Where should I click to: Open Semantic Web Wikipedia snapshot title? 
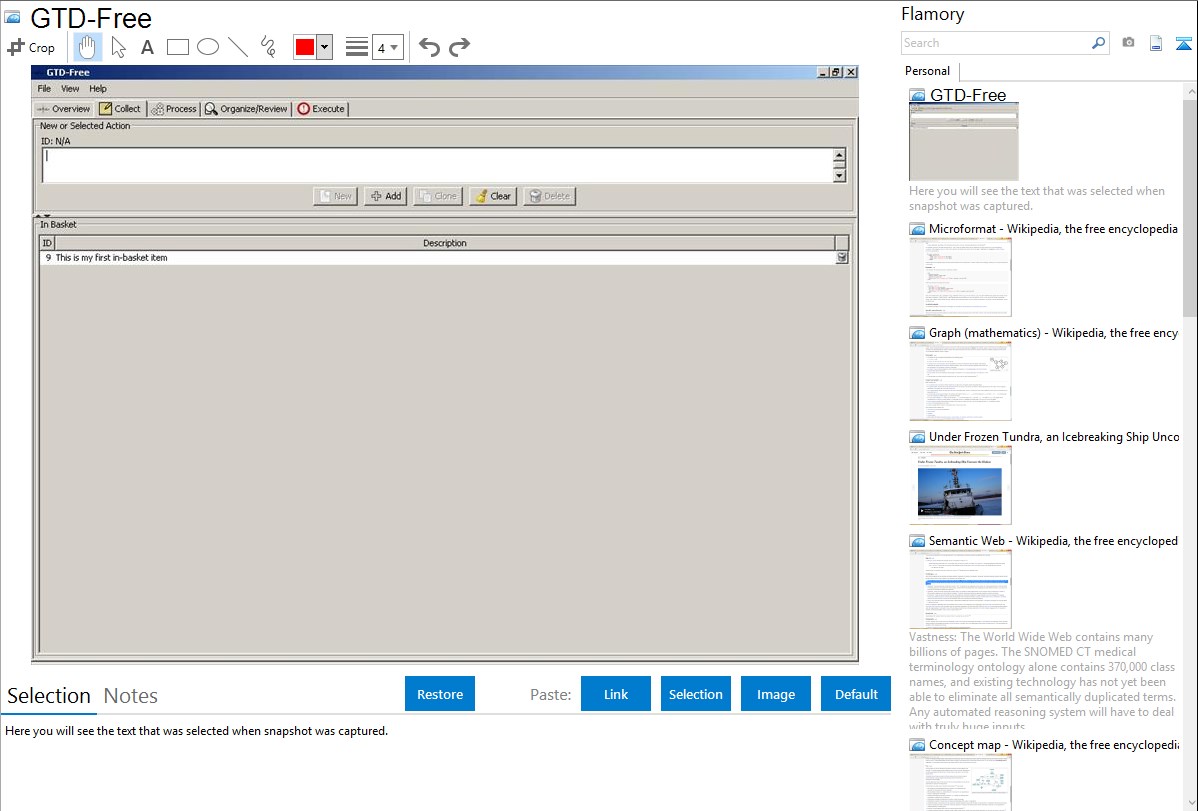tap(1053, 540)
